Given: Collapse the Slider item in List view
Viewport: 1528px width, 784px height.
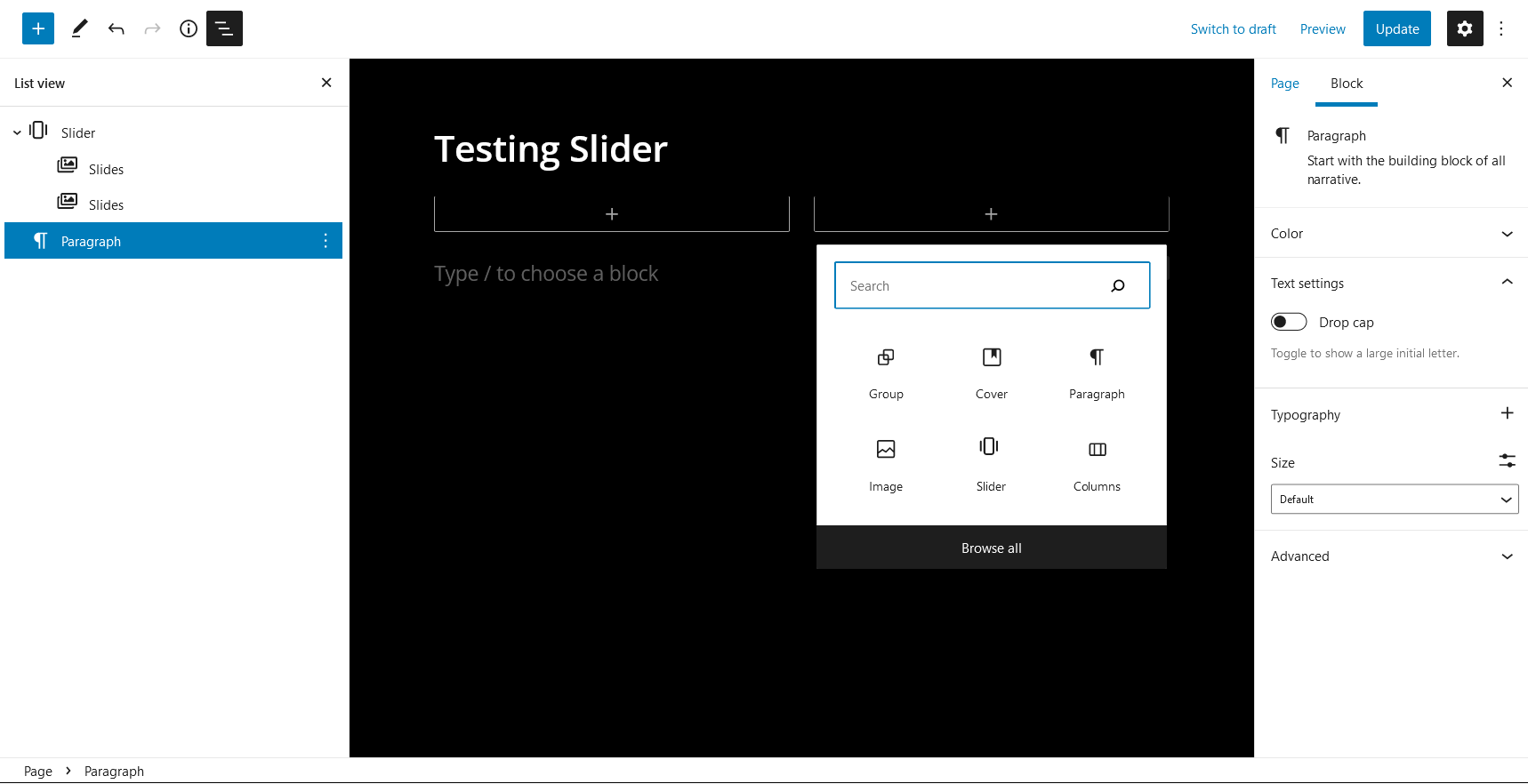Looking at the screenshot, I should pos(17,132).
